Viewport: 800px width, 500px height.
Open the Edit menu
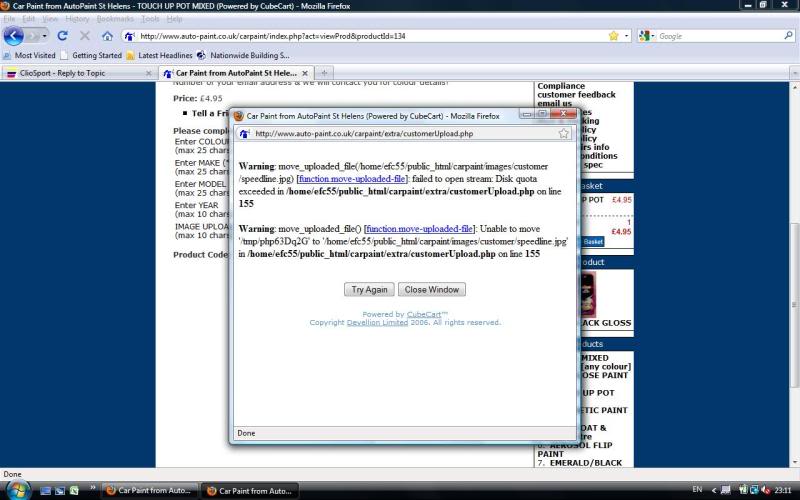tap(29, 19)
